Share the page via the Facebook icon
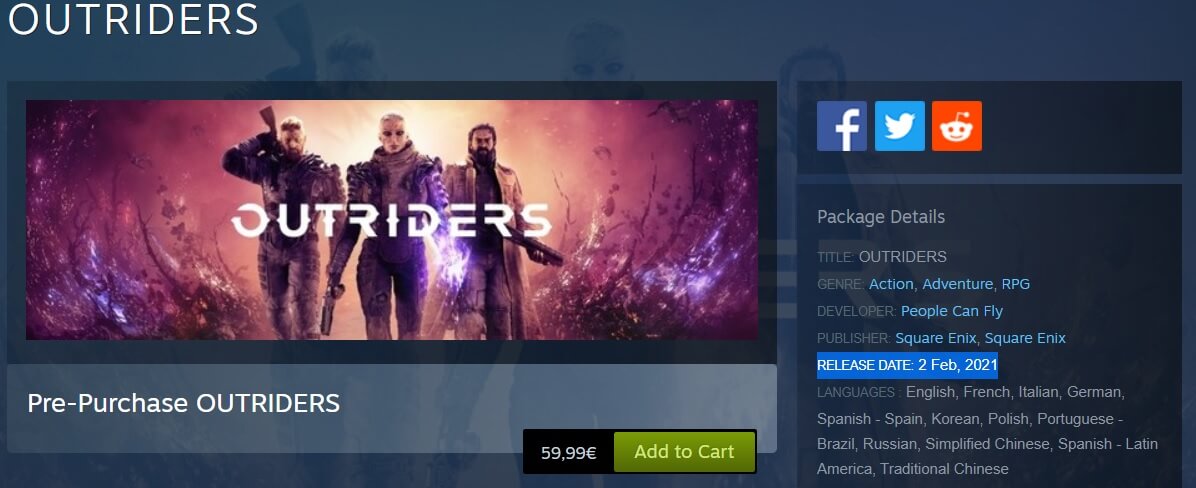This screenshot has height=488, width=1196. (x=841, y=126)
